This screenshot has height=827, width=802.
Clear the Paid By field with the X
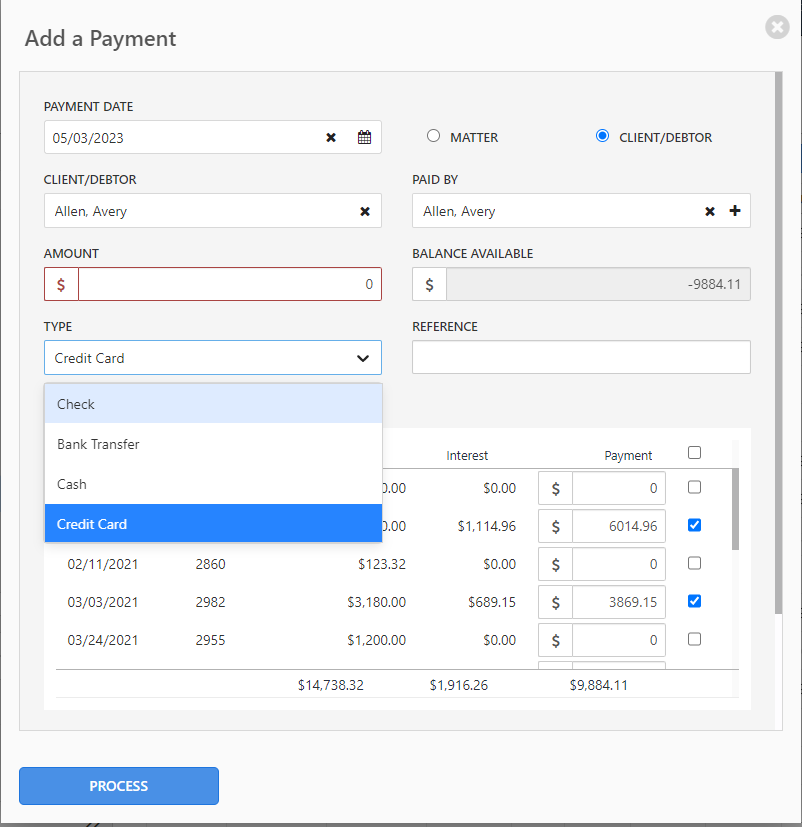point(710,211)
